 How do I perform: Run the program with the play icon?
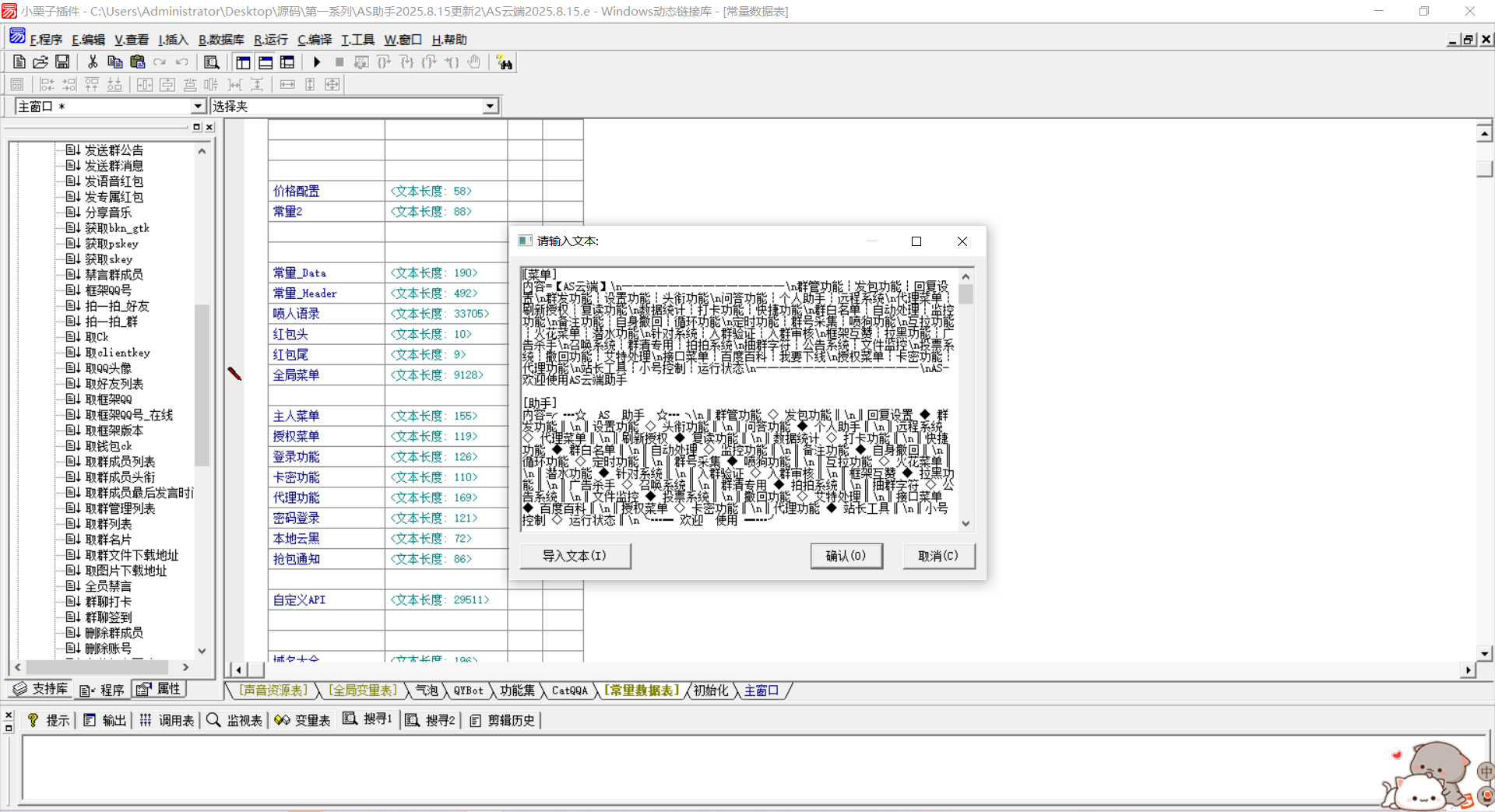click(317, 62)
